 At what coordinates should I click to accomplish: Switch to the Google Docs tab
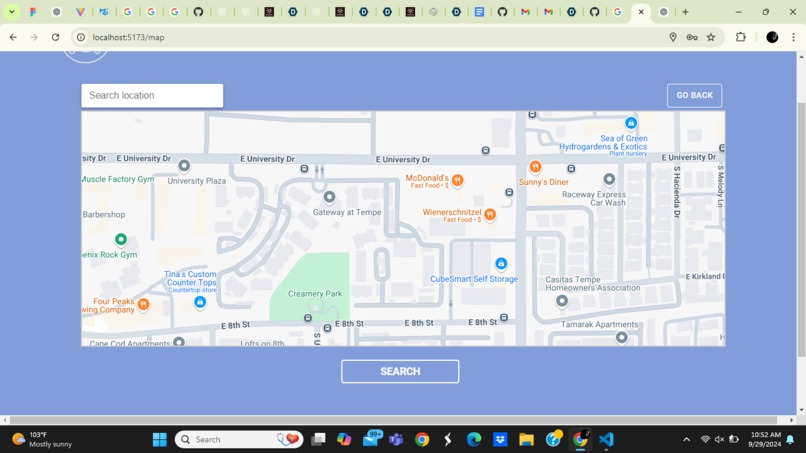coord(479,12)
